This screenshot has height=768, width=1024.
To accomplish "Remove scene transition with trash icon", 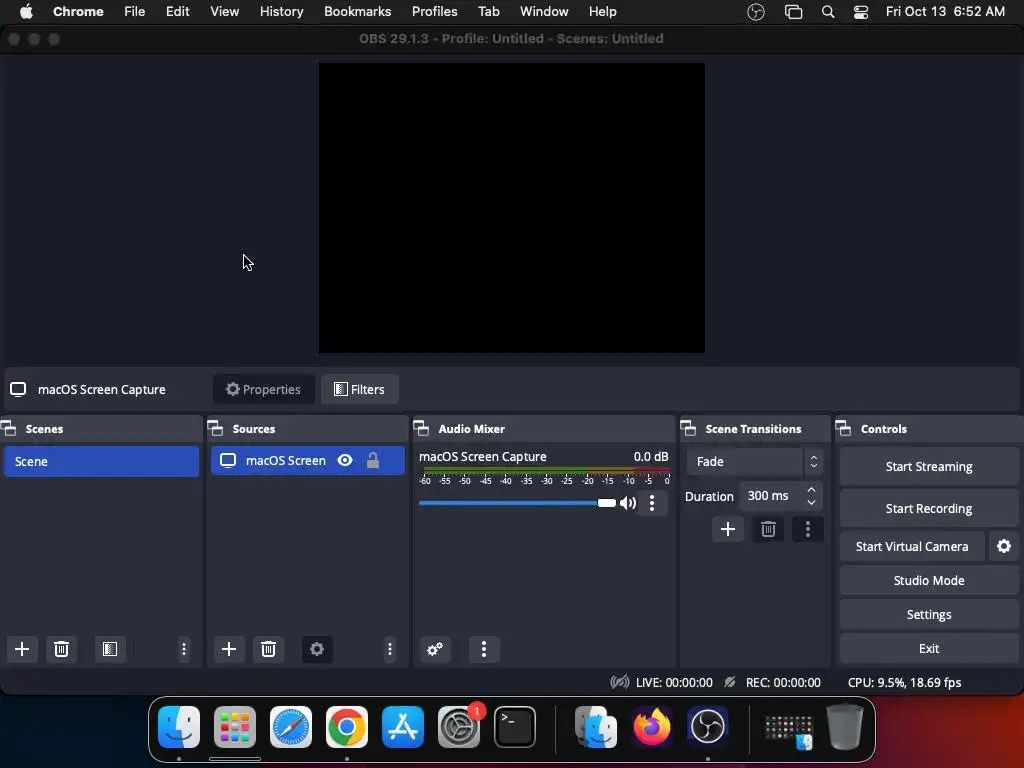I will click(768, 529).
